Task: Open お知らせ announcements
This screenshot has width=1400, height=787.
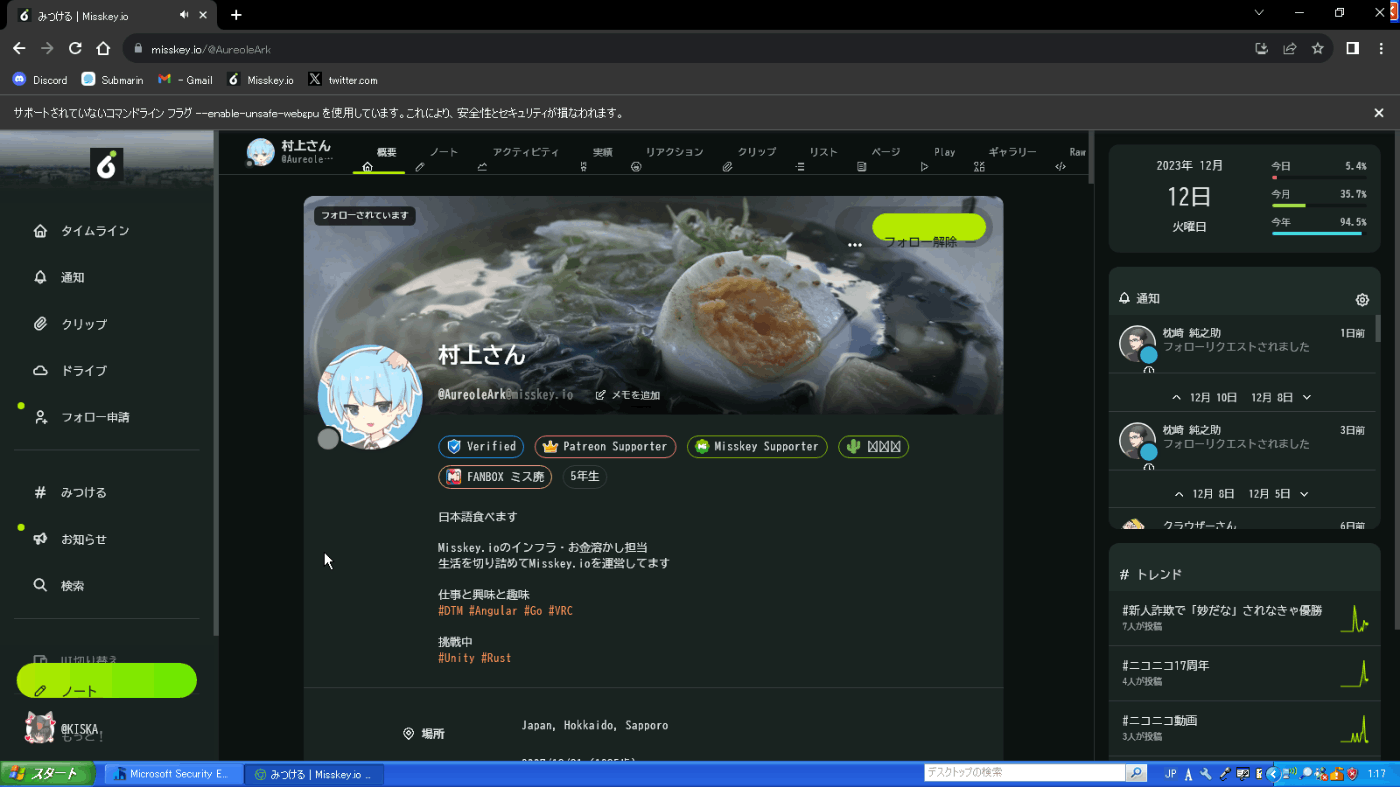Action: (x=70, y=539)
